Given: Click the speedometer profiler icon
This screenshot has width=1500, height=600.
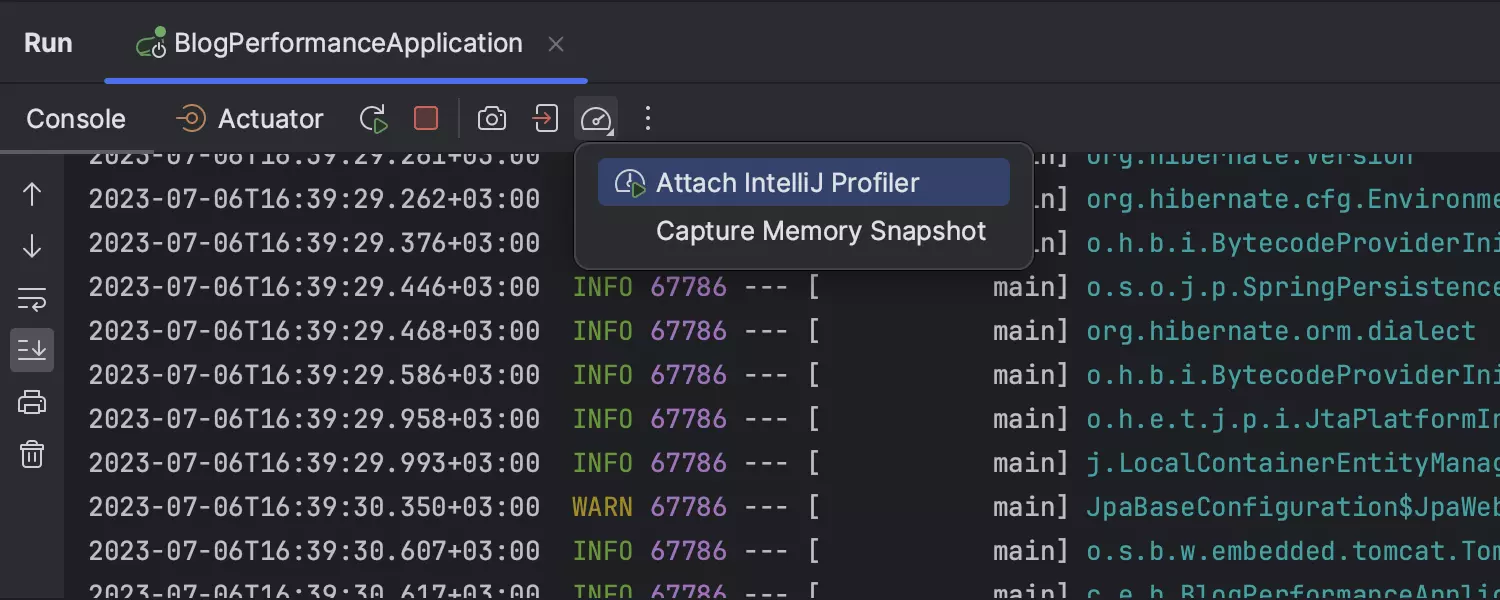Looking at the screenshot, I should (596, 119).
